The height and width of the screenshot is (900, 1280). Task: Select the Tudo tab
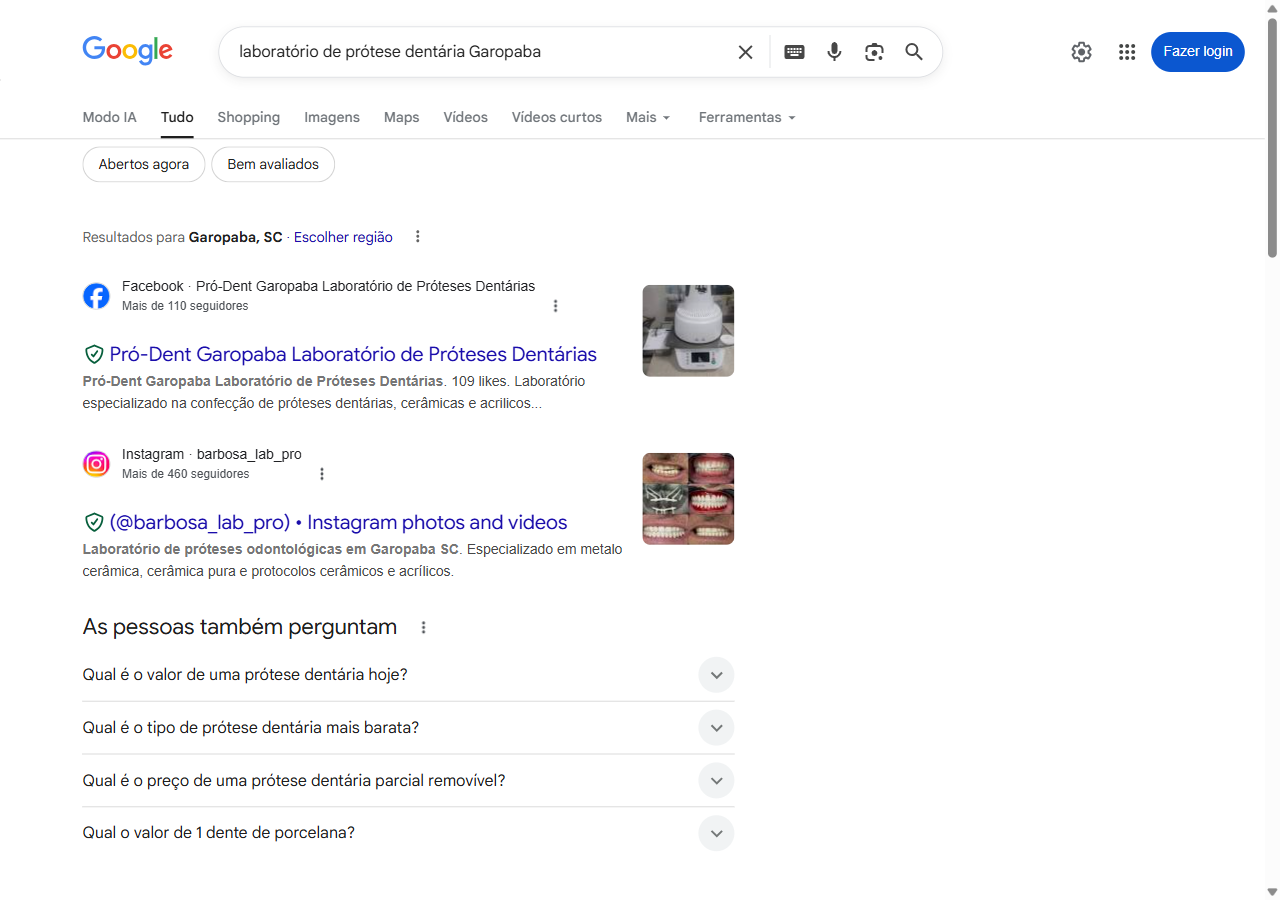pyautogui.click(x=177, y=117)
